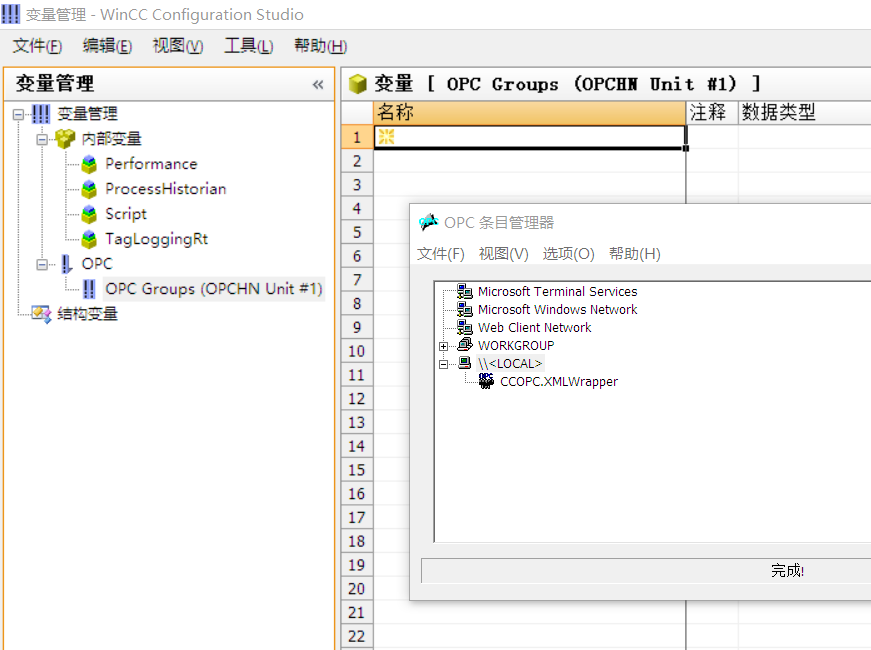
Task: Click the CCOPC.XMLWrapper OPC server icon
Action: [486, 381]
